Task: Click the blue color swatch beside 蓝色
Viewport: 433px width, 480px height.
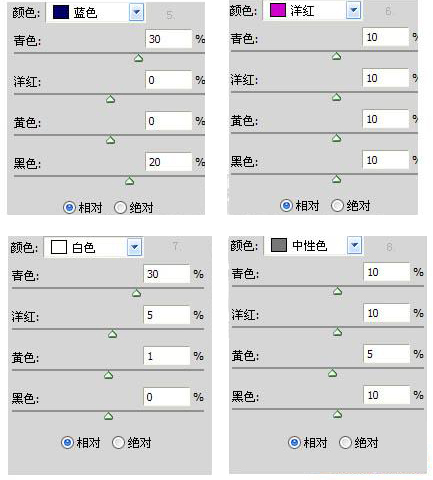Action: pos(61,12)
